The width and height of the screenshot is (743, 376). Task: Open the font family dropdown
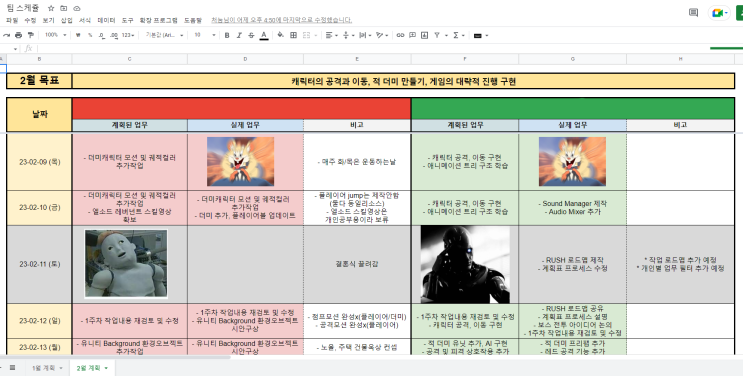tap(164, 35)
